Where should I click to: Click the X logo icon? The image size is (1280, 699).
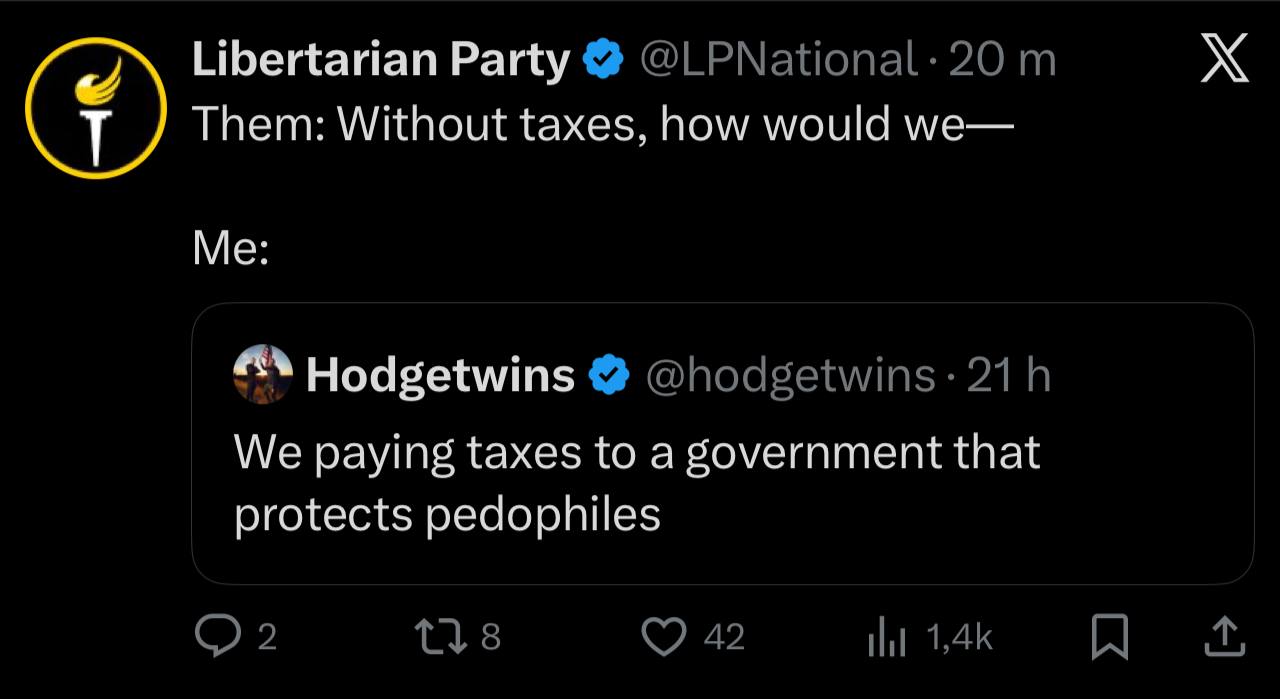[x=1223, y=60]
